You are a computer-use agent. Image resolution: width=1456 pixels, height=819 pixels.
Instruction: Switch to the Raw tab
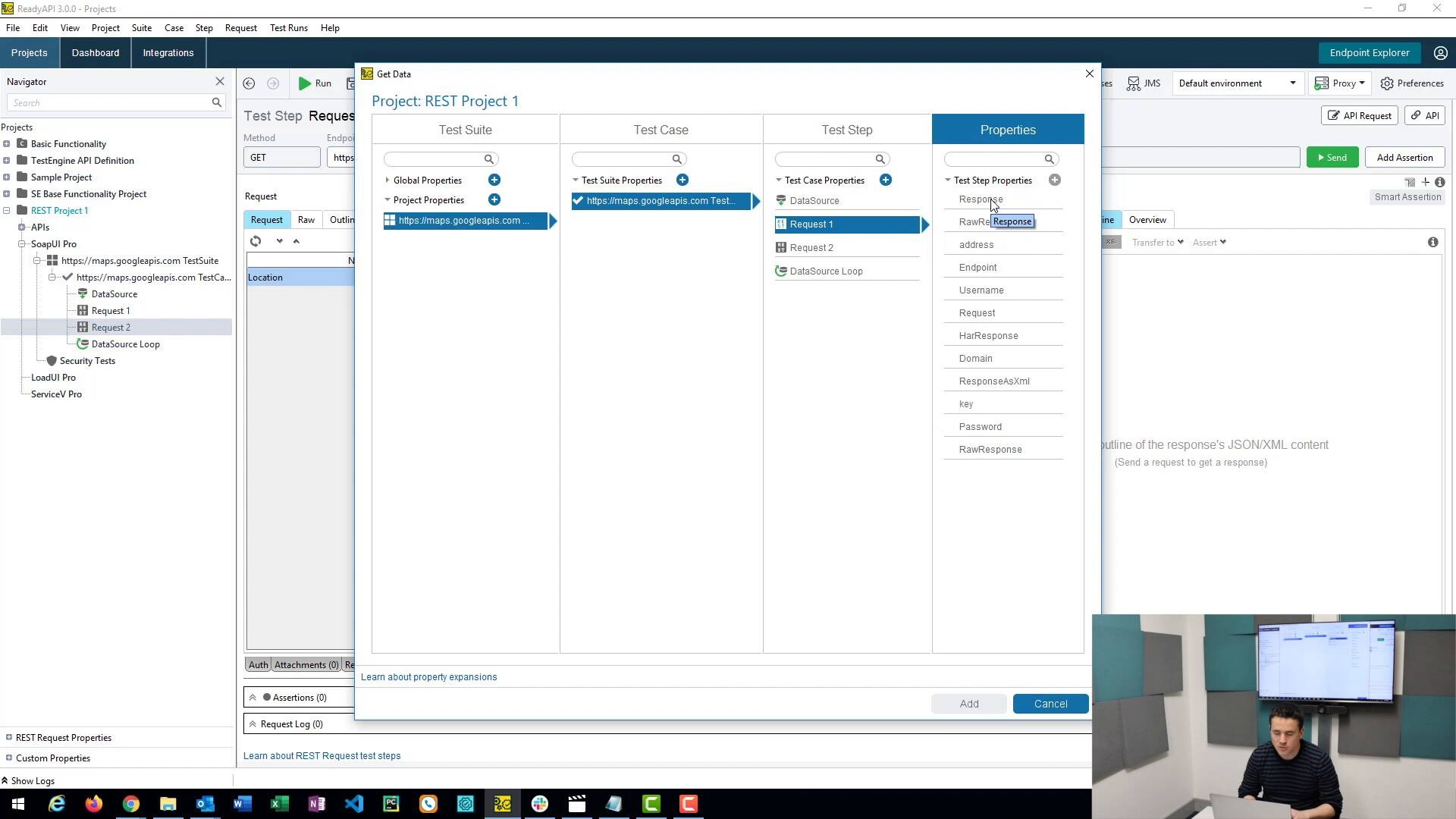coord(306,219)
